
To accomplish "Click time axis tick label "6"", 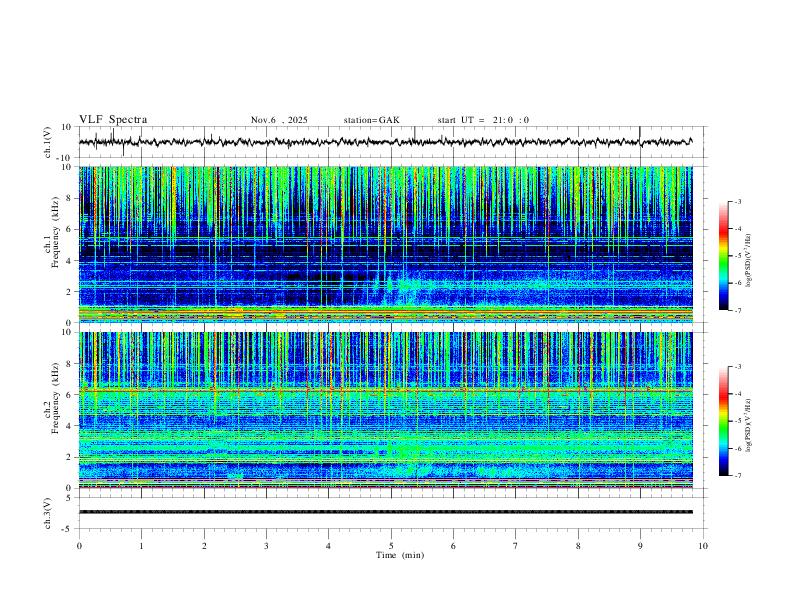I will pyautogui.click(x=453, y=546).
